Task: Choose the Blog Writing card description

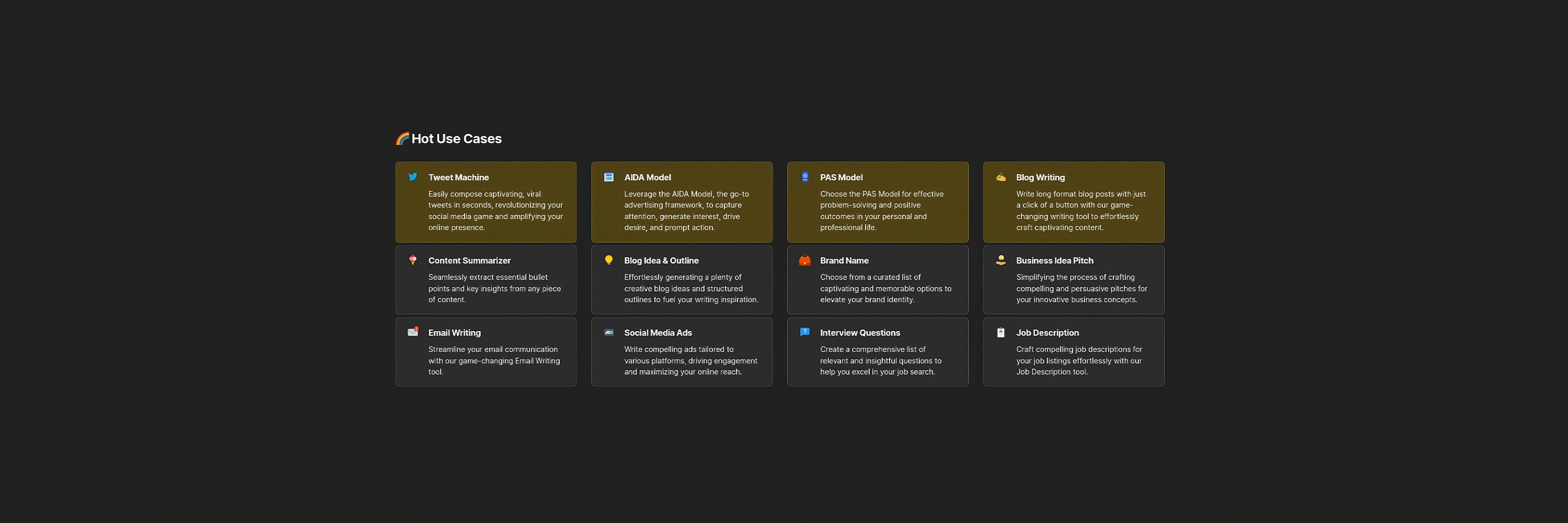Action: pyautogui.click(x=1080, y=211)
